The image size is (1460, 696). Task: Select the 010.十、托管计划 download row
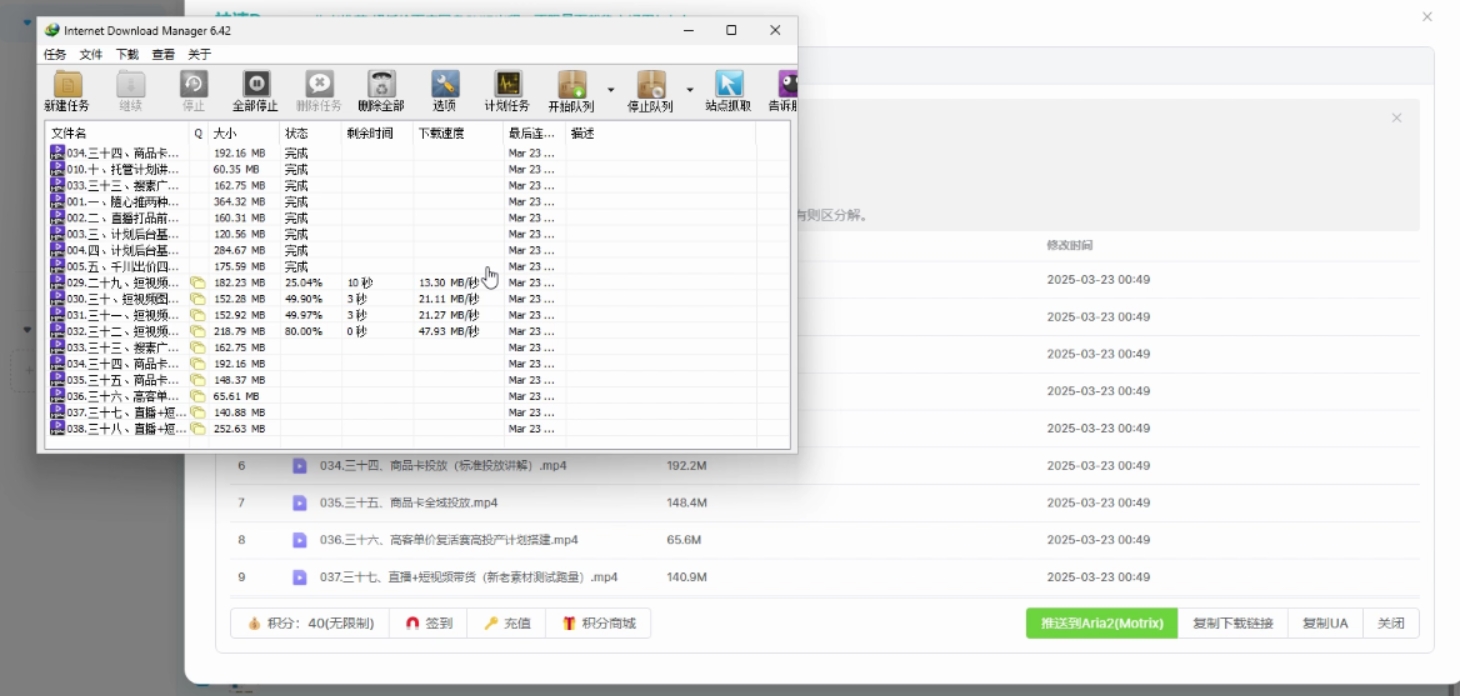tap(418, 170)
